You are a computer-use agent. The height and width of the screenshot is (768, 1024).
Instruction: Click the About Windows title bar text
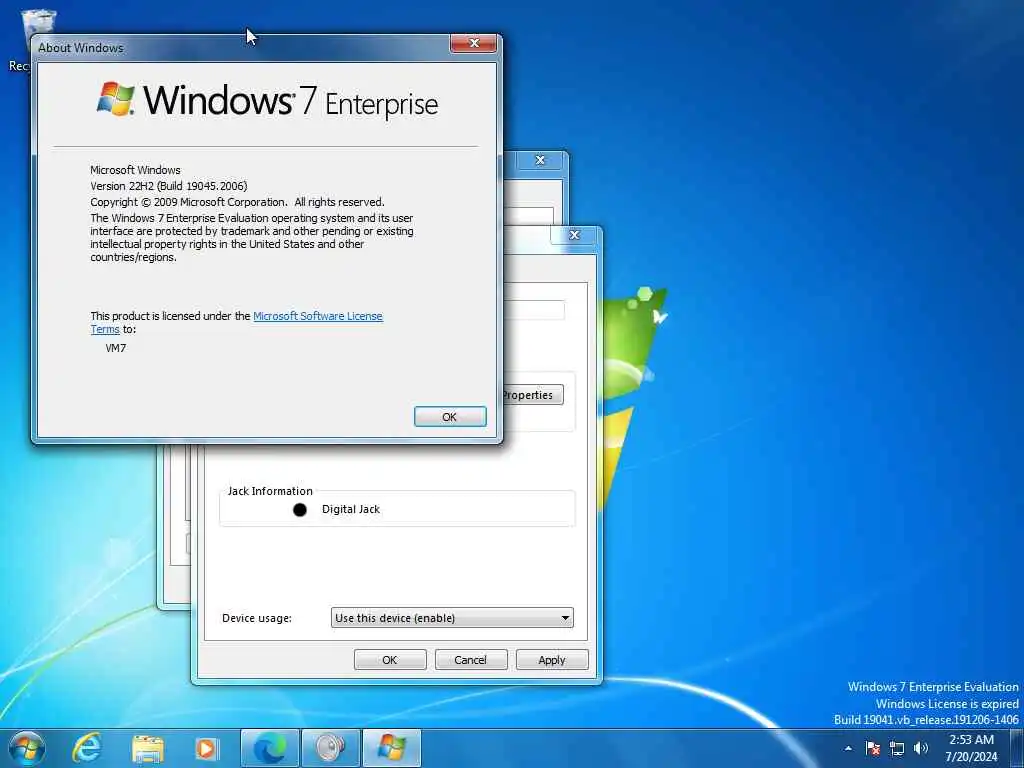point(80,48)
